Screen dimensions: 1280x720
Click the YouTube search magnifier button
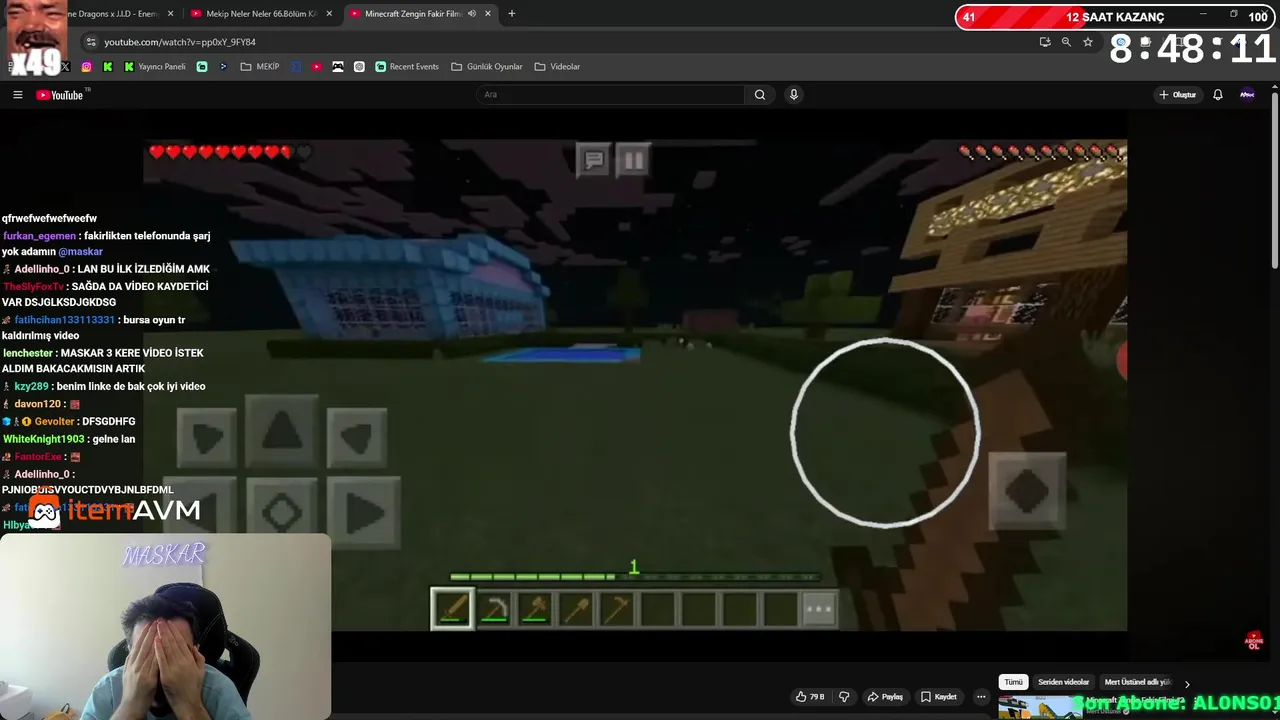pyautogui.click(x=760, y=95)
